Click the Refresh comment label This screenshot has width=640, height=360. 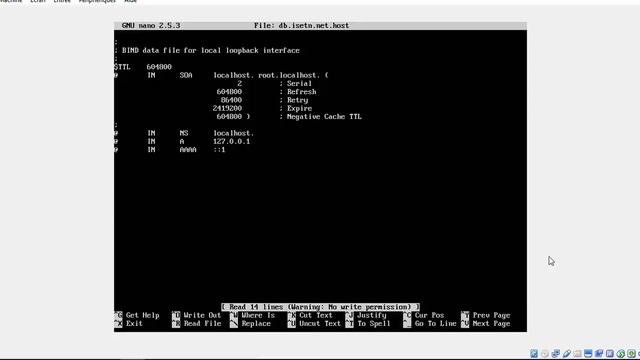pos(301,92)
